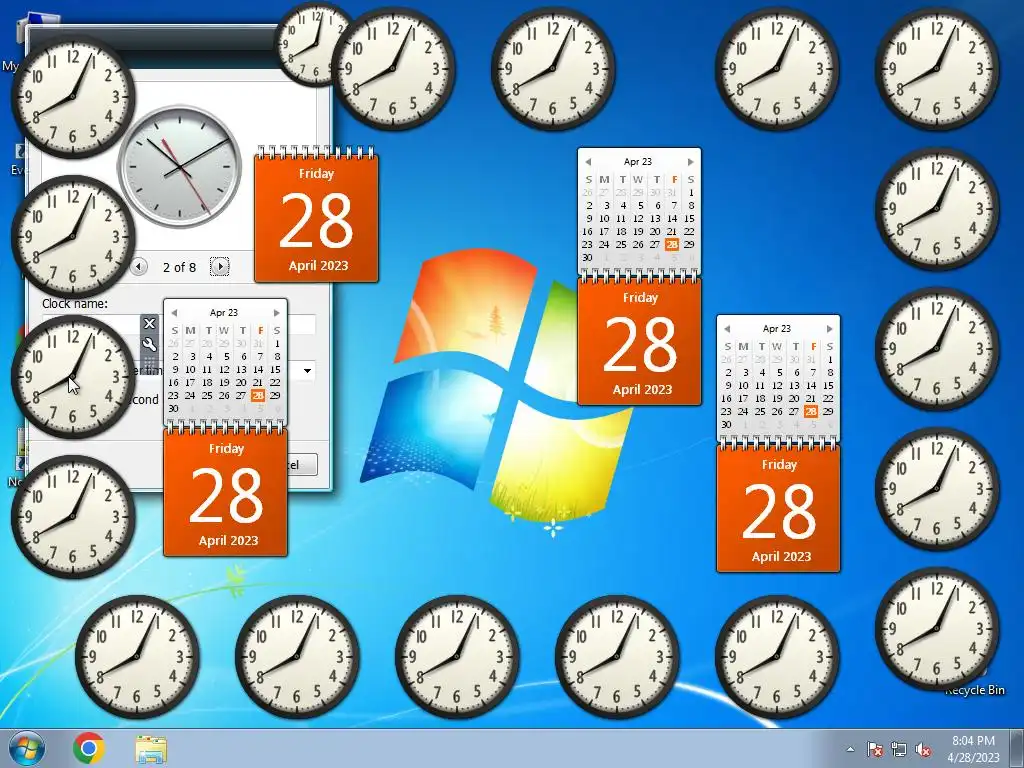Viewport: 1024px width, 768px height.
Task: Open the Windows Start menu
Action: (27, 748)
